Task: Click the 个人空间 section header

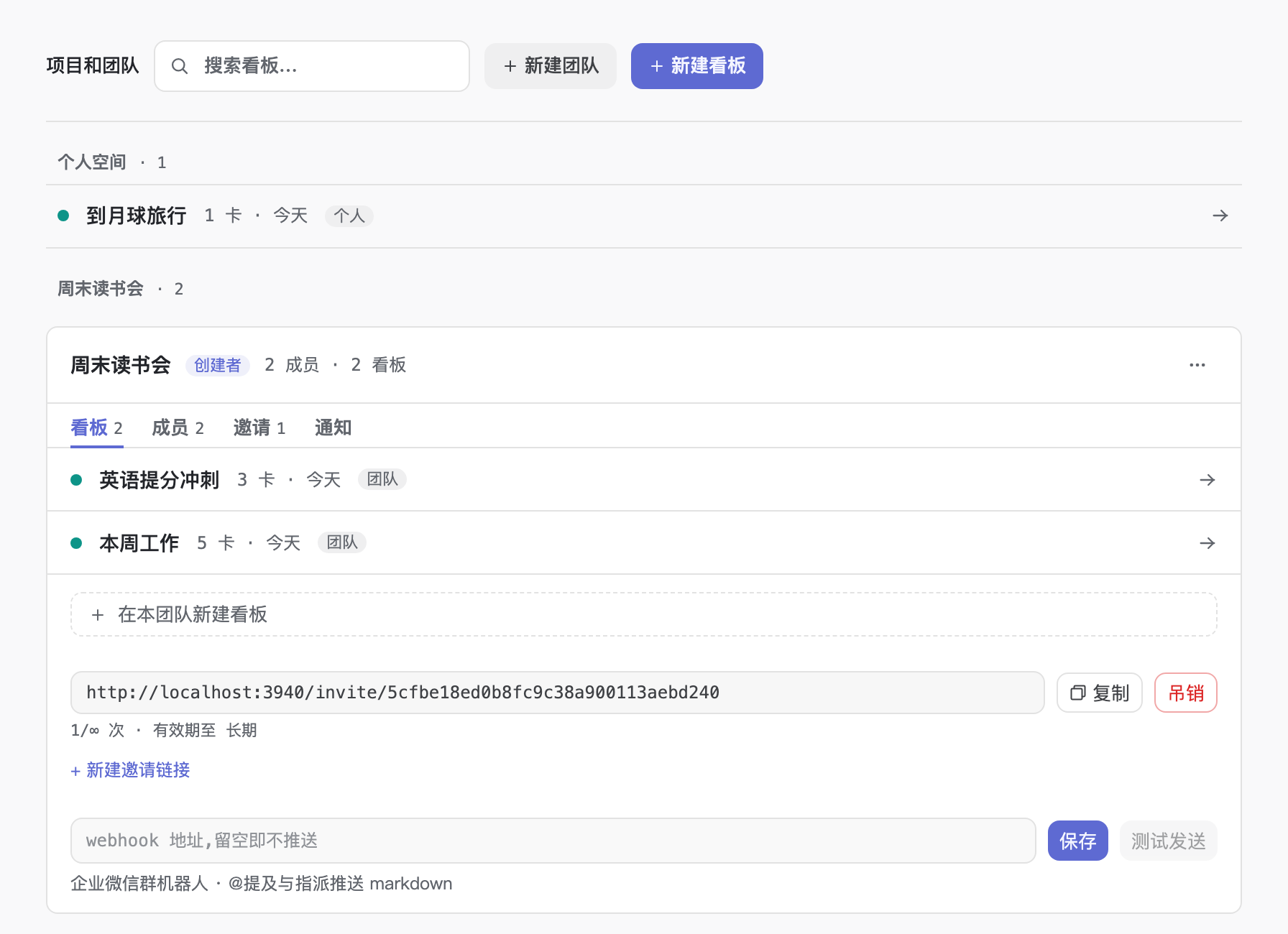Action: click(92, 162)
